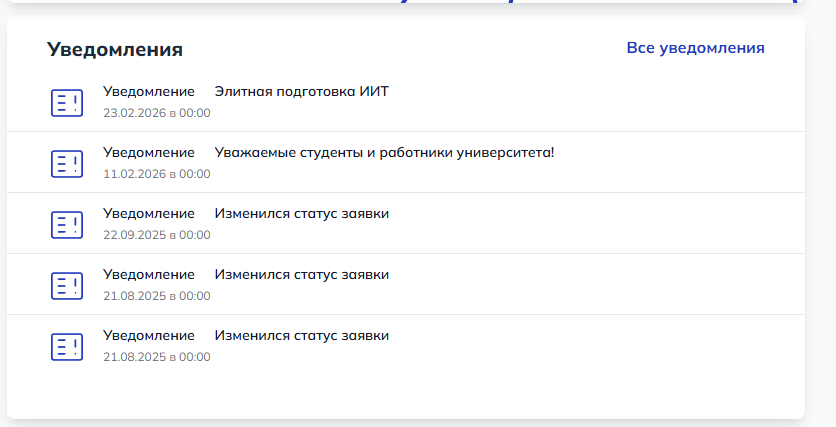This screenshot has width=836, height=427.
Task: Click the date text of the last notification
Action: [x=157, y=357]
